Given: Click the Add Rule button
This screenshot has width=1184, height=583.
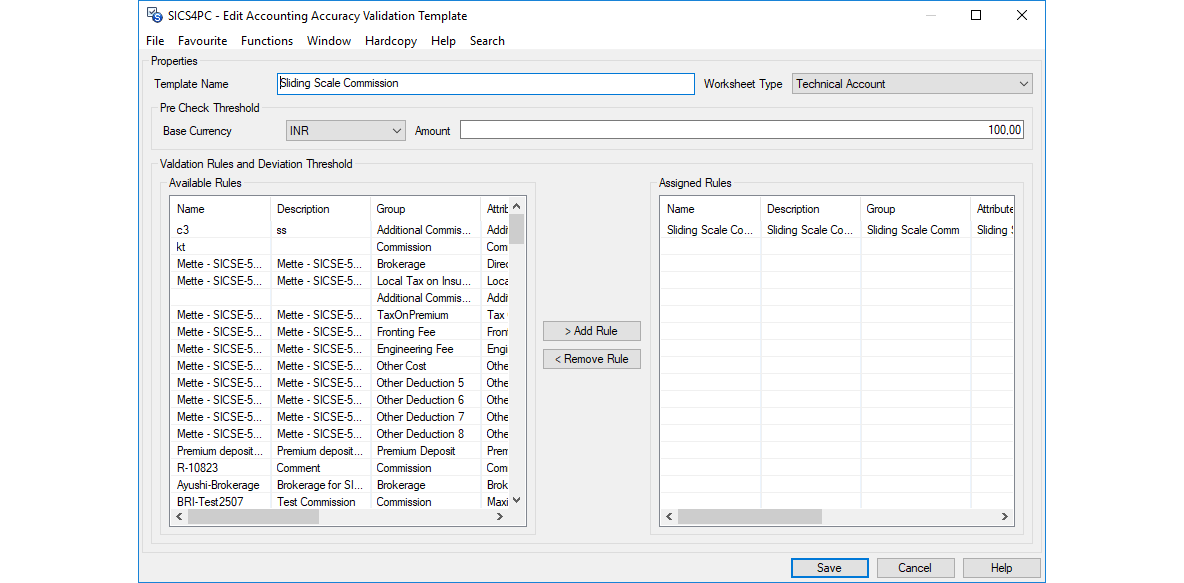Looking at the screenshot, I should click(591, 330).
